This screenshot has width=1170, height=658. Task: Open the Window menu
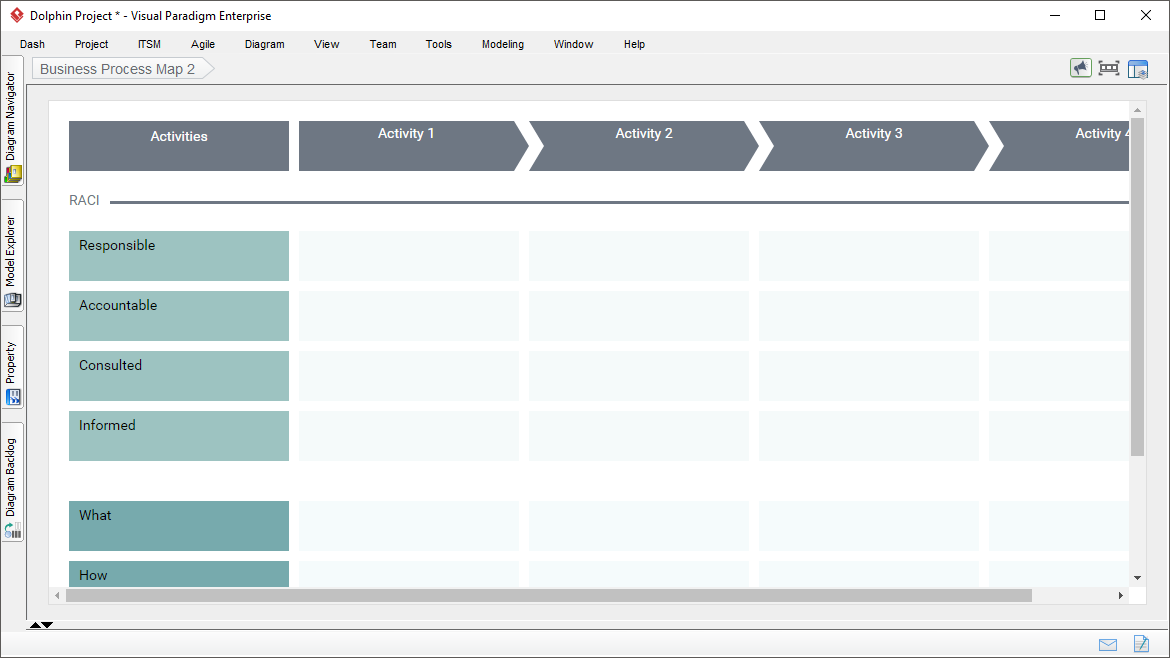573,44
